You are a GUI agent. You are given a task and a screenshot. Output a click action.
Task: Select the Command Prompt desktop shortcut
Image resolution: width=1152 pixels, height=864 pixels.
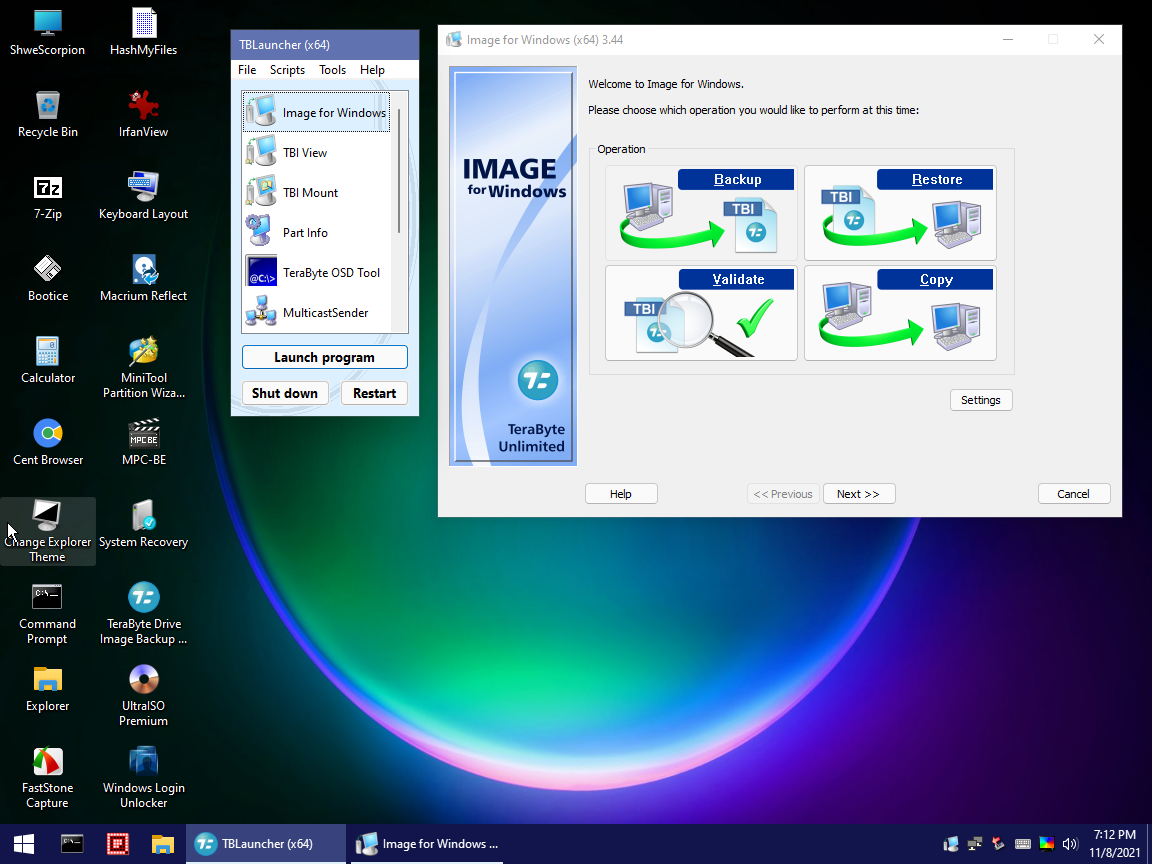(x=48, y=614)
